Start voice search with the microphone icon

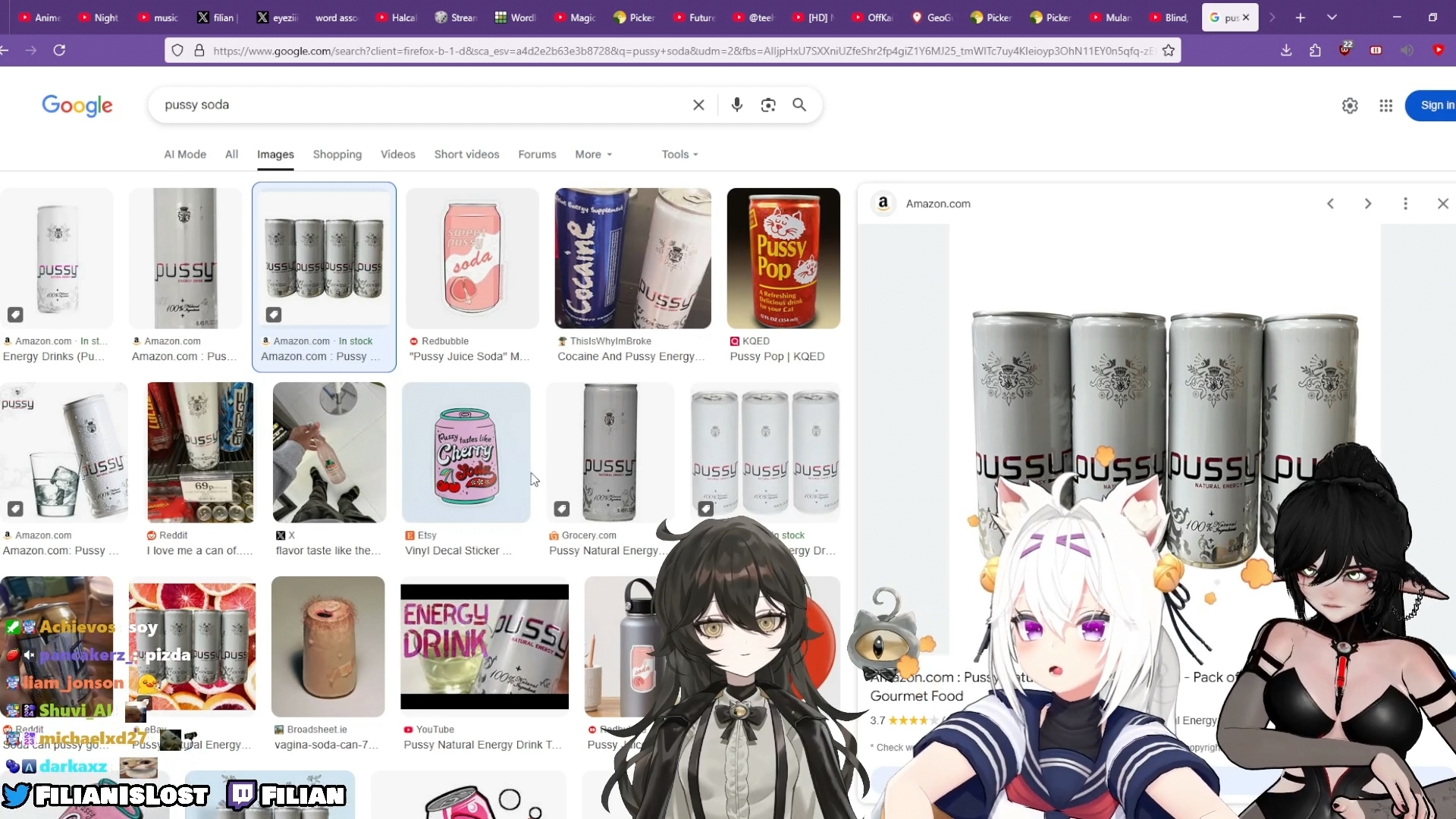(x=736, y=105)
